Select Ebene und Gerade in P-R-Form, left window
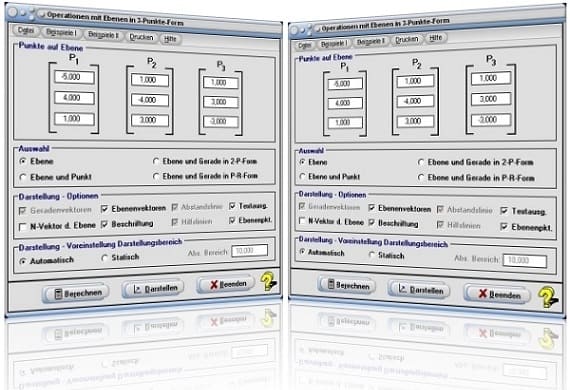570x390 pixels. [x=205, y=176]
